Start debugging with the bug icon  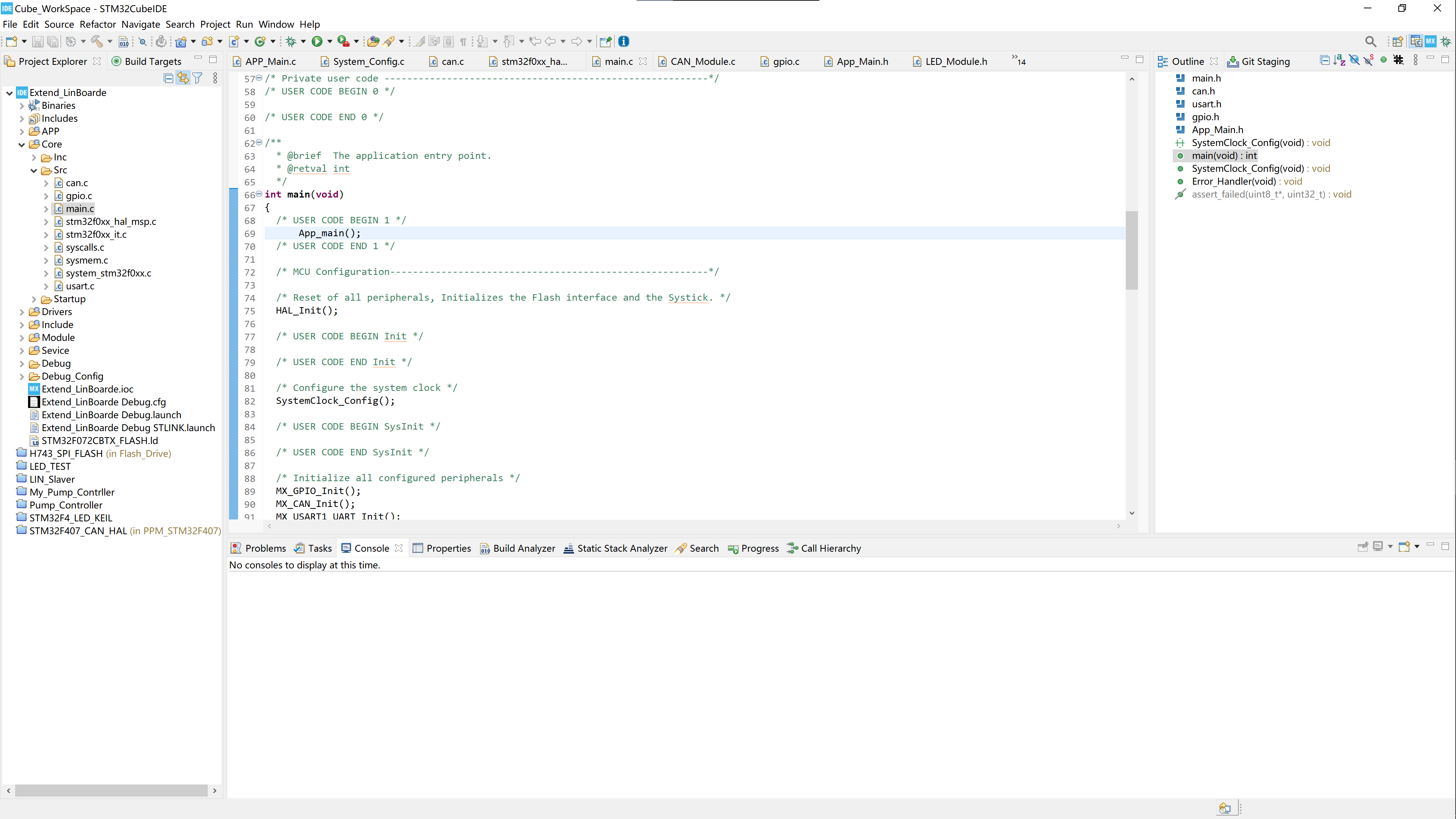click(x=290, y=41)
